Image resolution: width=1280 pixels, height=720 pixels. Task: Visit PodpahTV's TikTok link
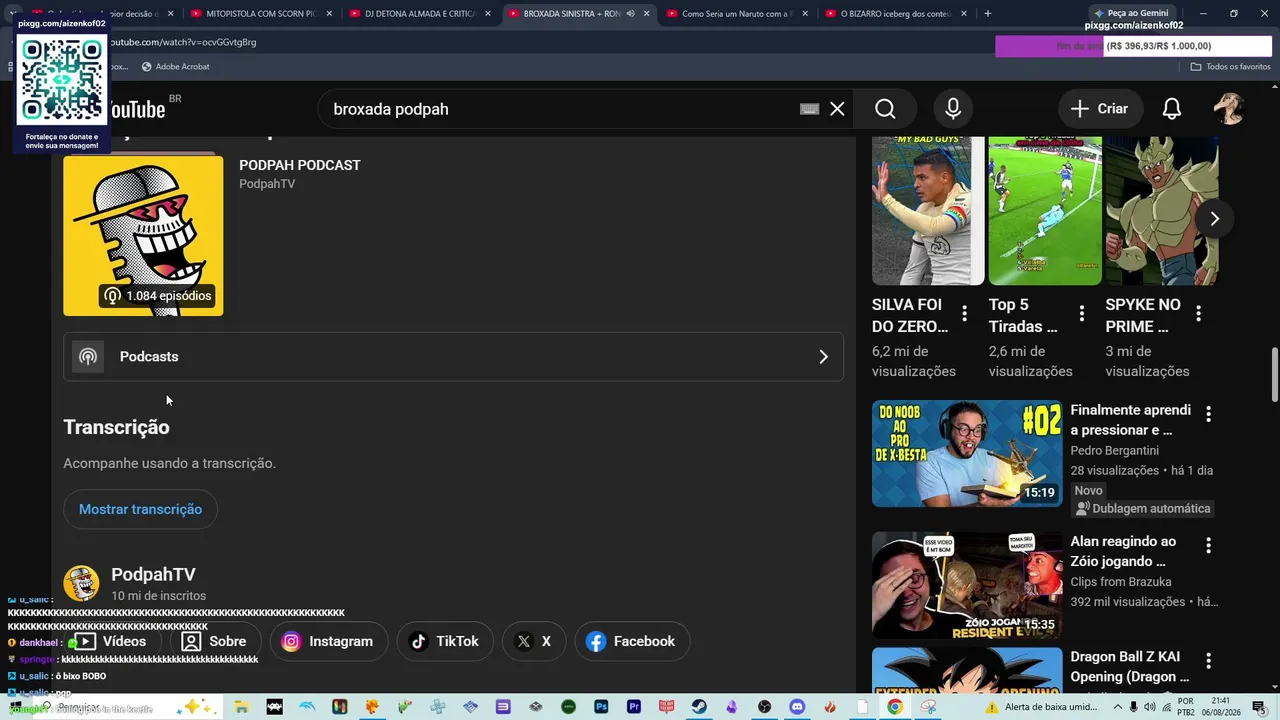click(445, 642)
